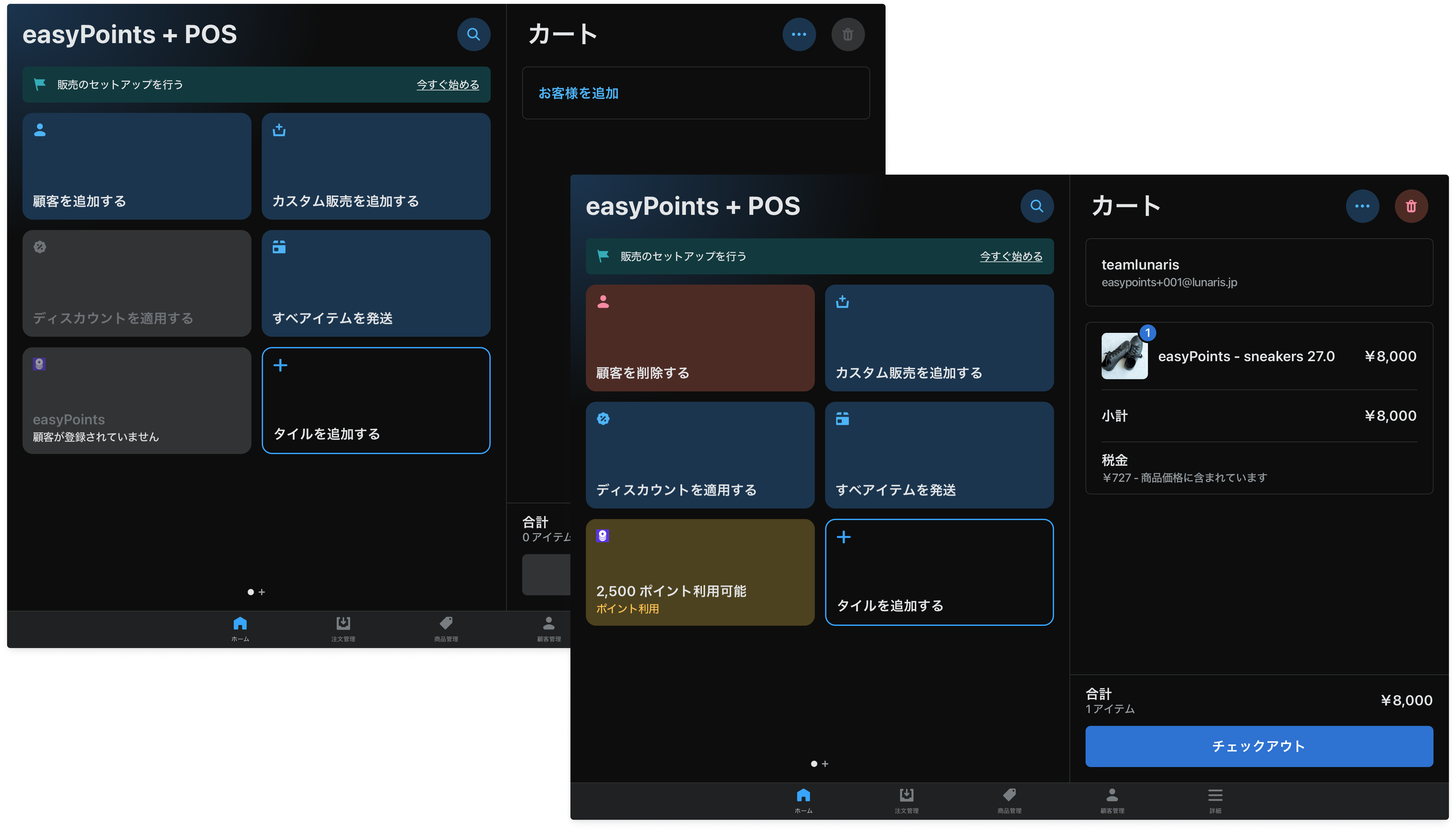Screen dimensions: 1456x832
Task: Click タイルを追加する tile in front window
Action: 939,572
